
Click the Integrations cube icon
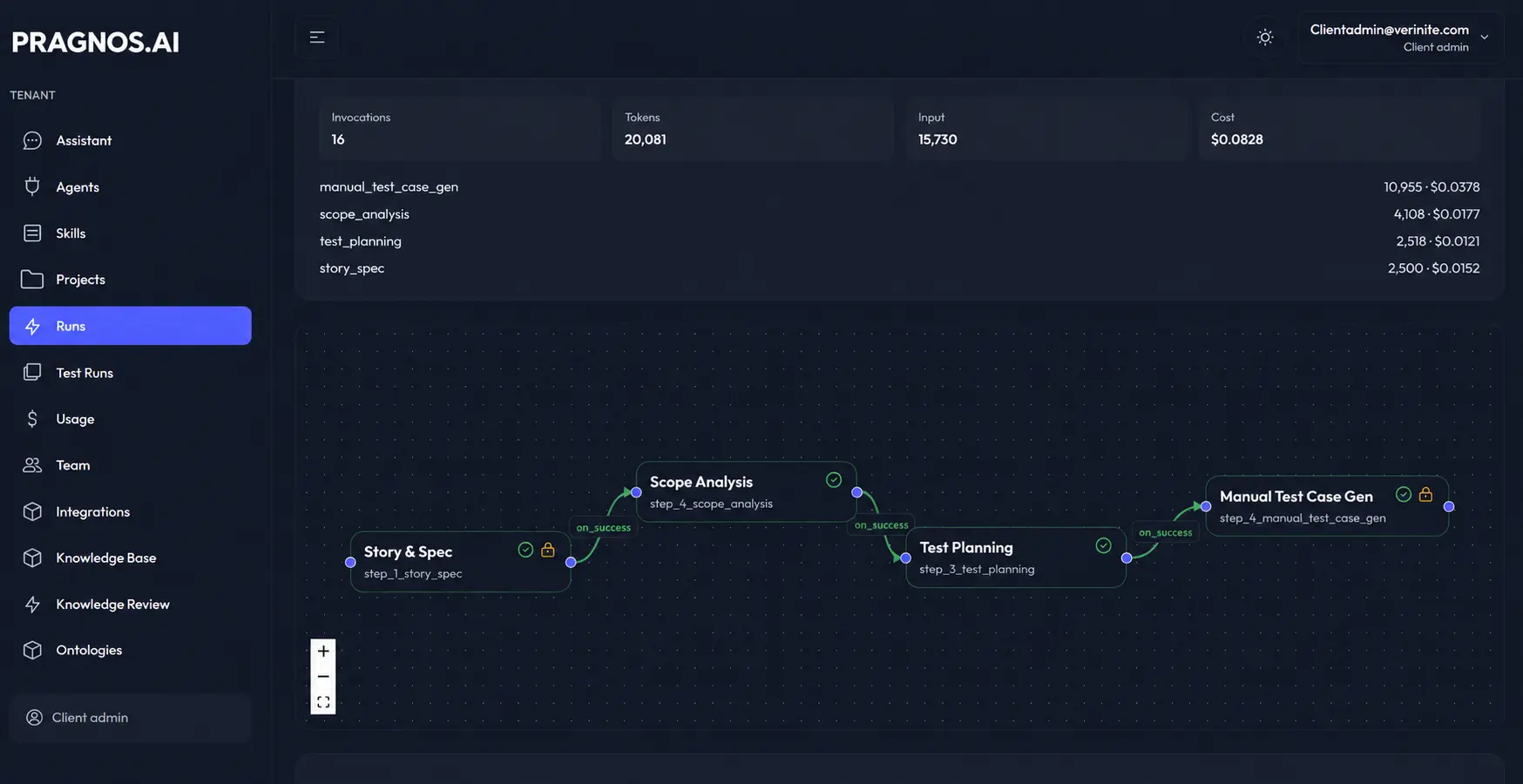[x=32, y=511]
